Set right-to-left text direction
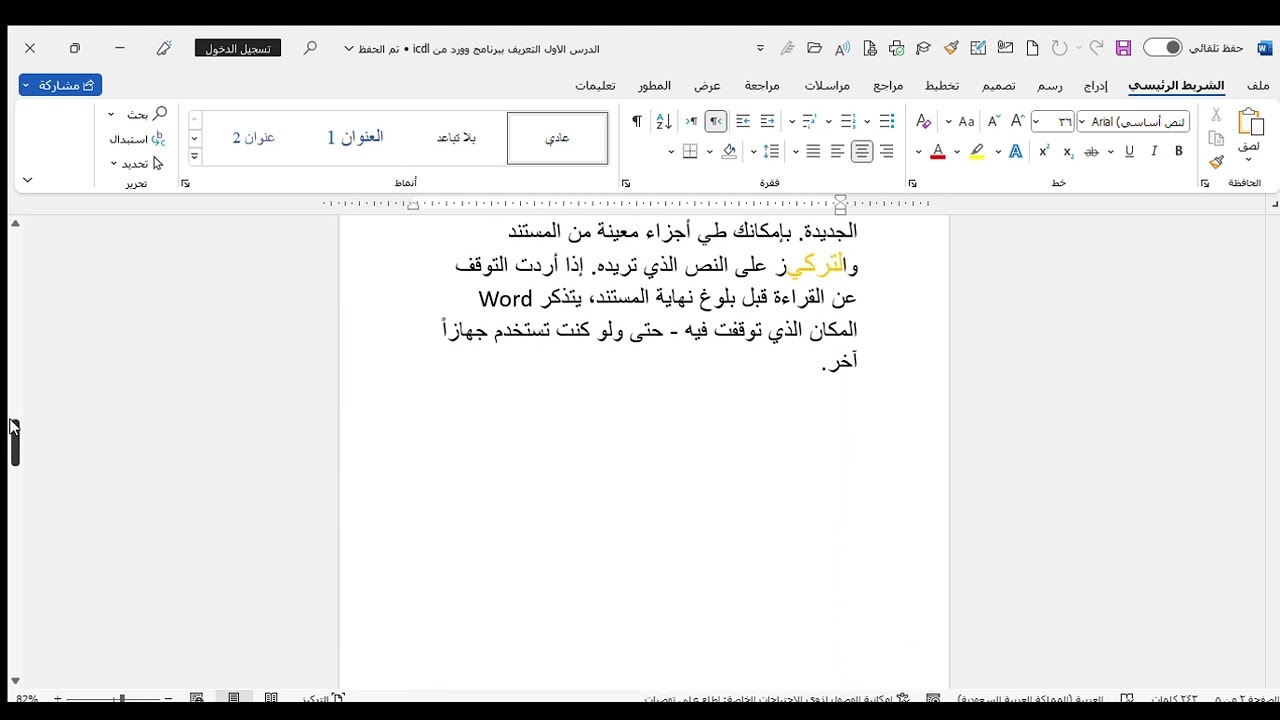The height and width of the screenshot is (720, 1280). [716, 122]
